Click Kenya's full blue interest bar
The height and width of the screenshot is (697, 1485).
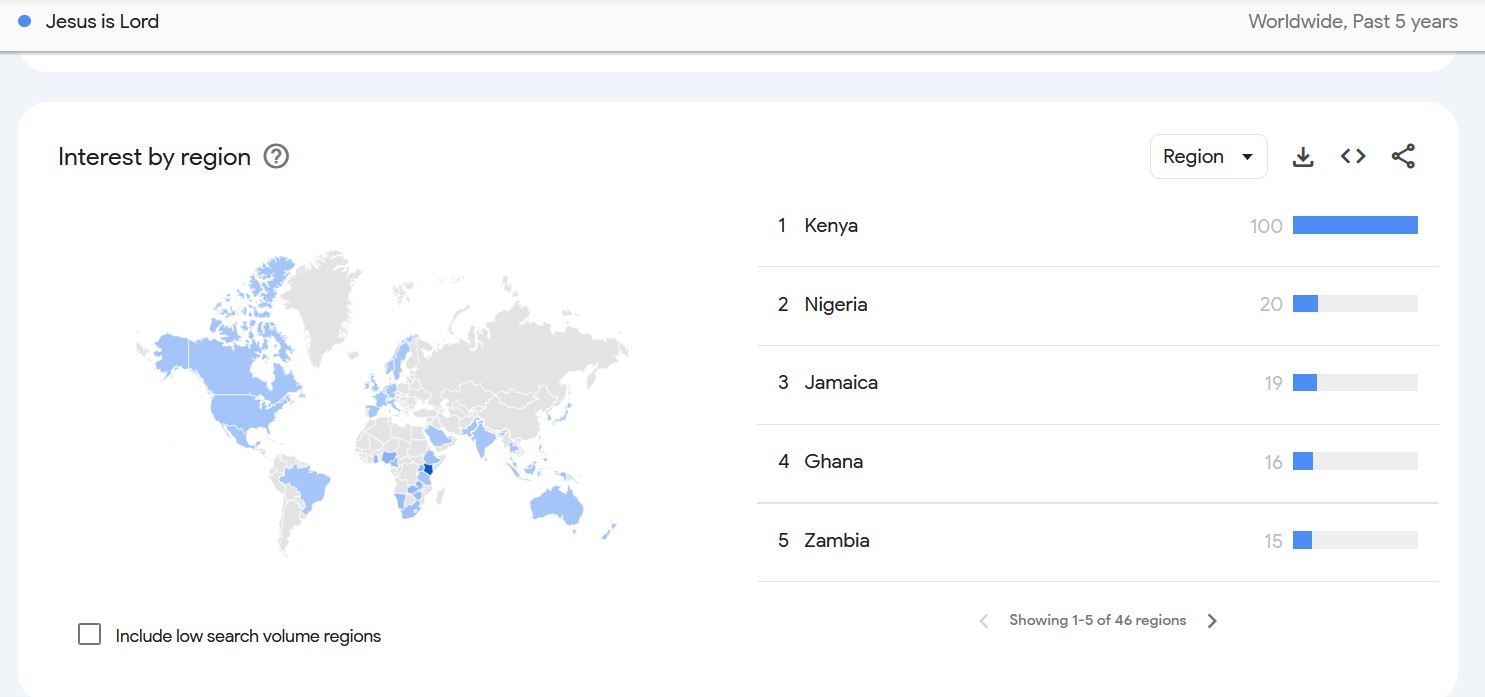[x=1355, y=226]
